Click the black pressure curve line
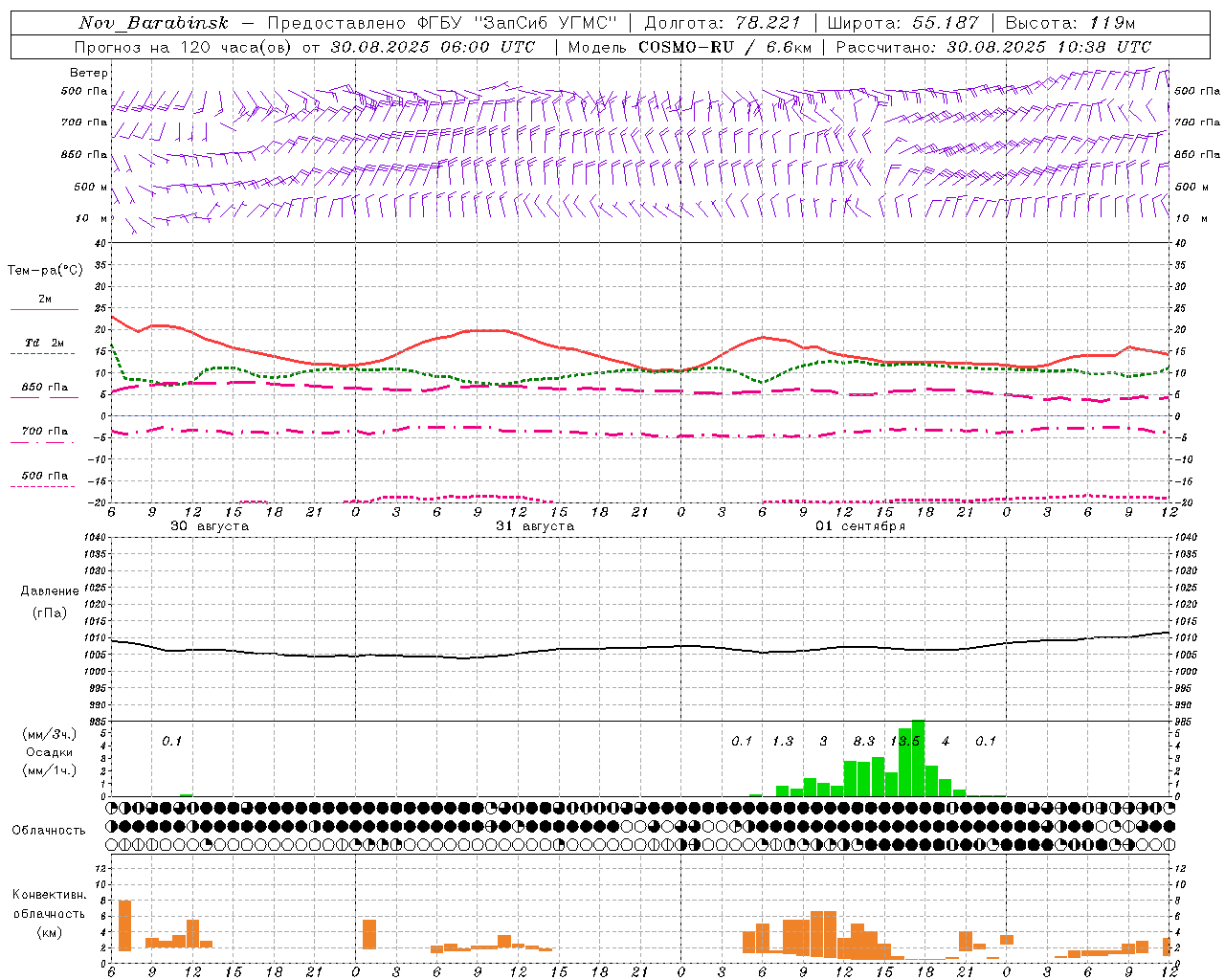Screen dimensions: 1225x980 639,648
